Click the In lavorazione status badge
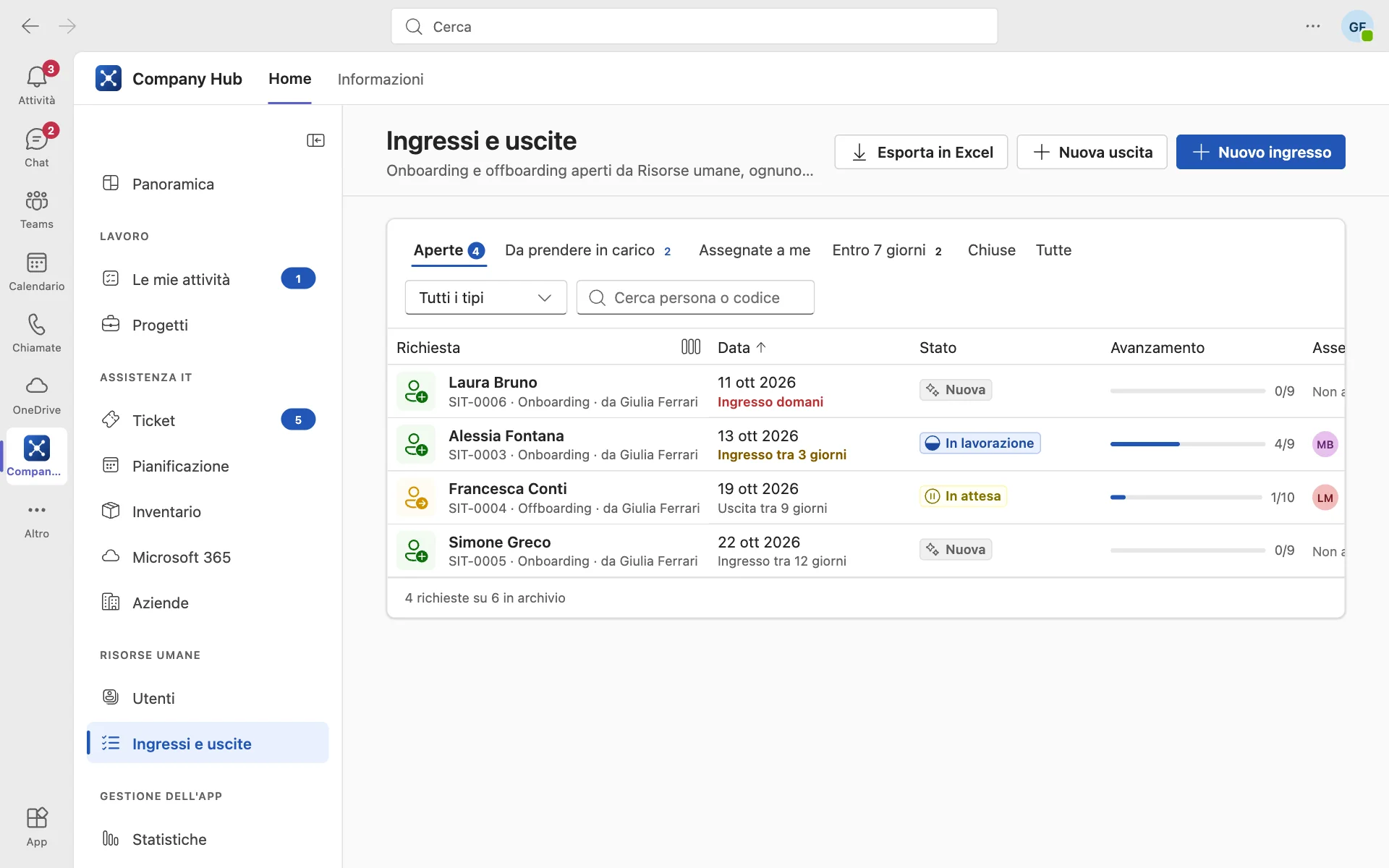Viewport: 1389px width, 868px height. tap(980, 443)
